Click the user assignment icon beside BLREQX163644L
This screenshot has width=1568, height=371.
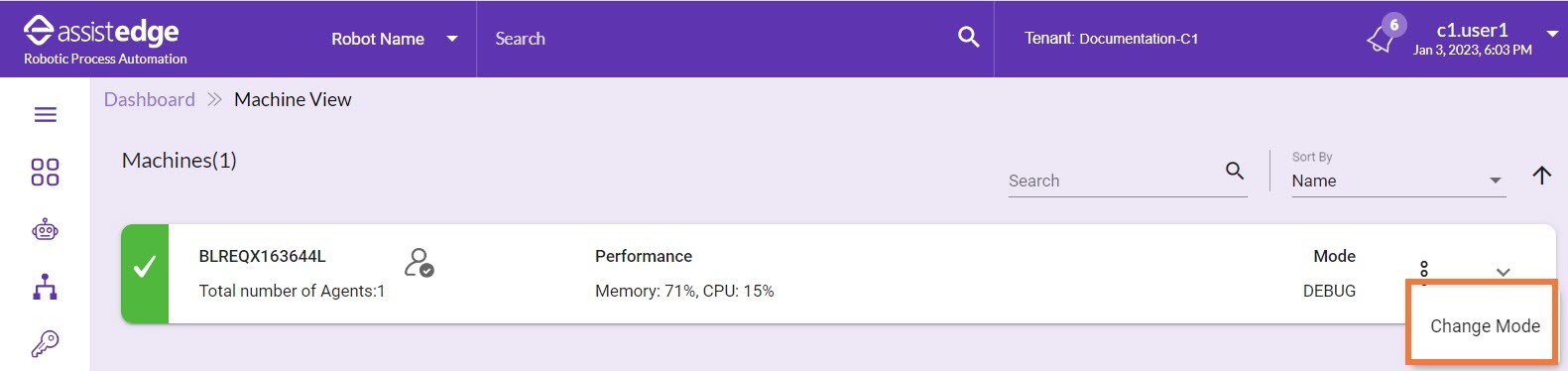[x=419, y=263]
